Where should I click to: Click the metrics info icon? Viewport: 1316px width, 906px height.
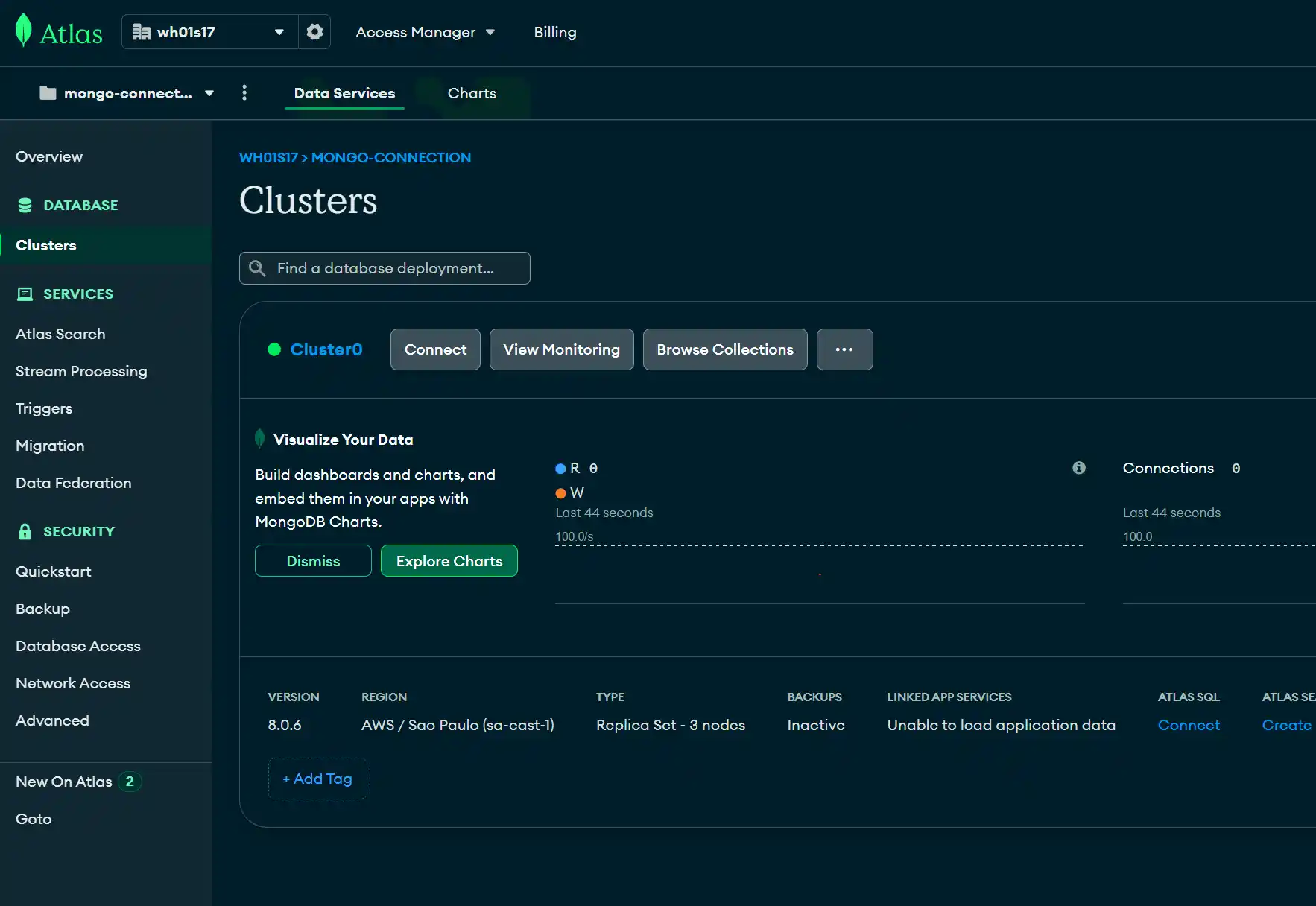tap(1078, 468)
